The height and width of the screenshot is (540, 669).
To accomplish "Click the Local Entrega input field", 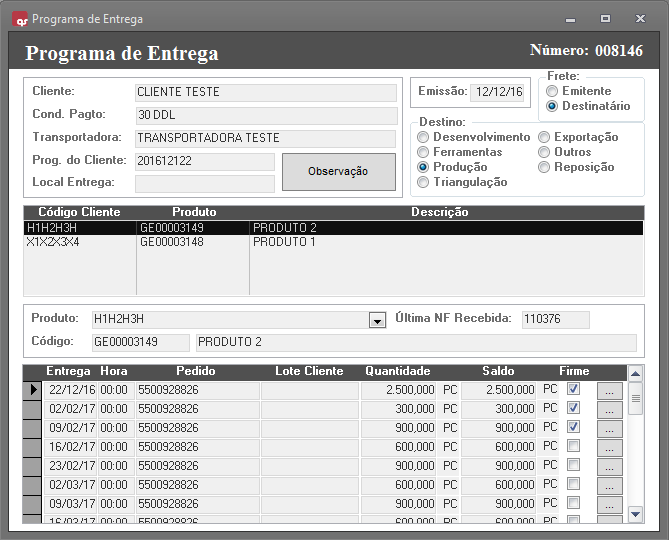I will (204, 183).
